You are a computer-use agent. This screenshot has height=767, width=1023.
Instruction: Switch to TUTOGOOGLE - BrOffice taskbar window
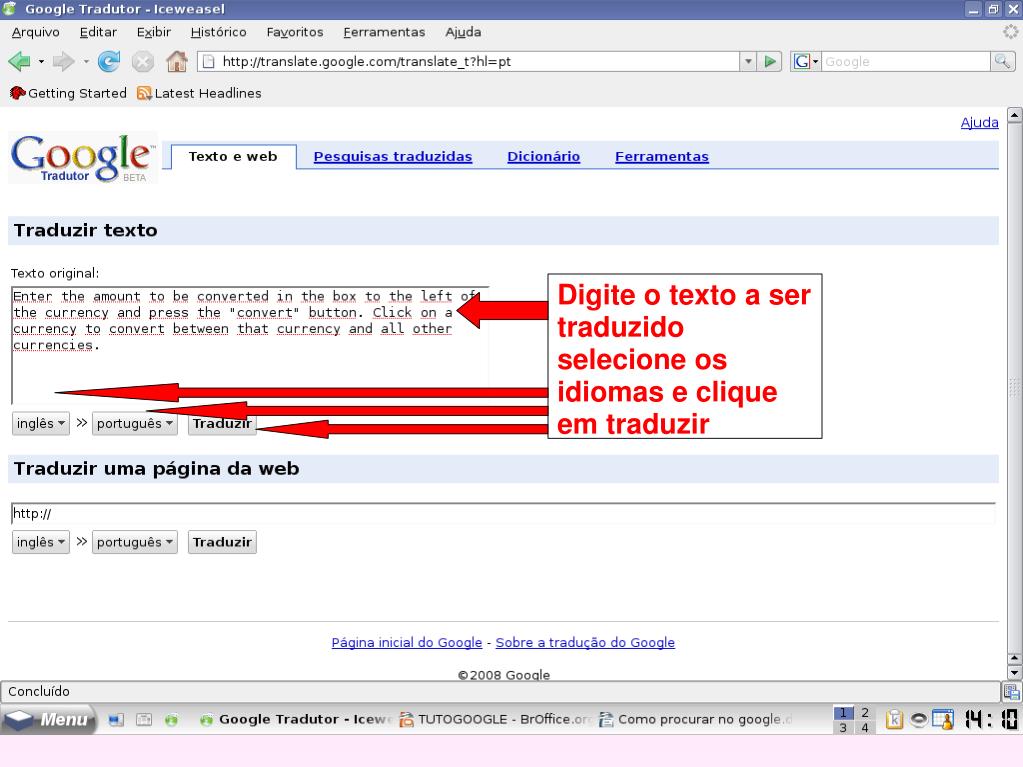click(496, 719)
